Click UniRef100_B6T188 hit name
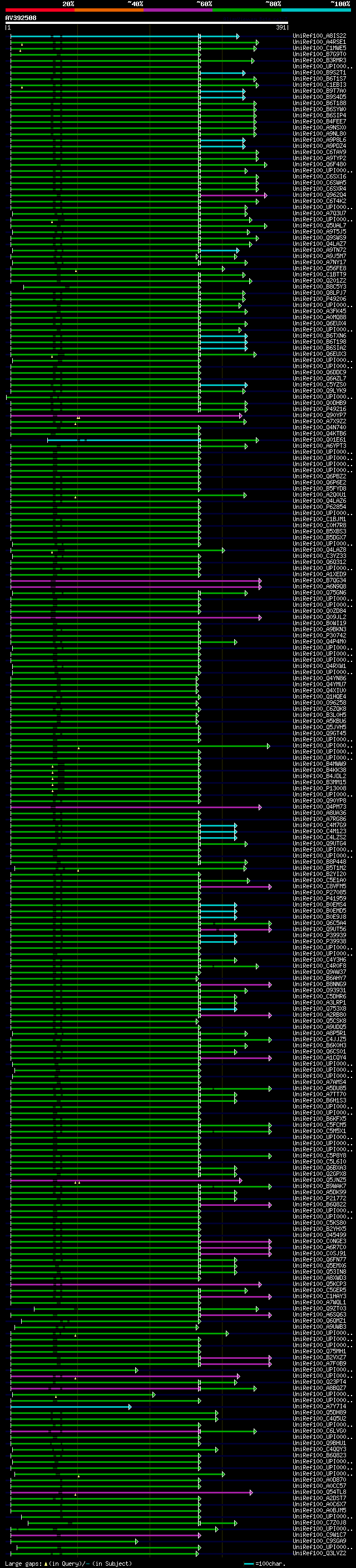 [x=319, y=103]
